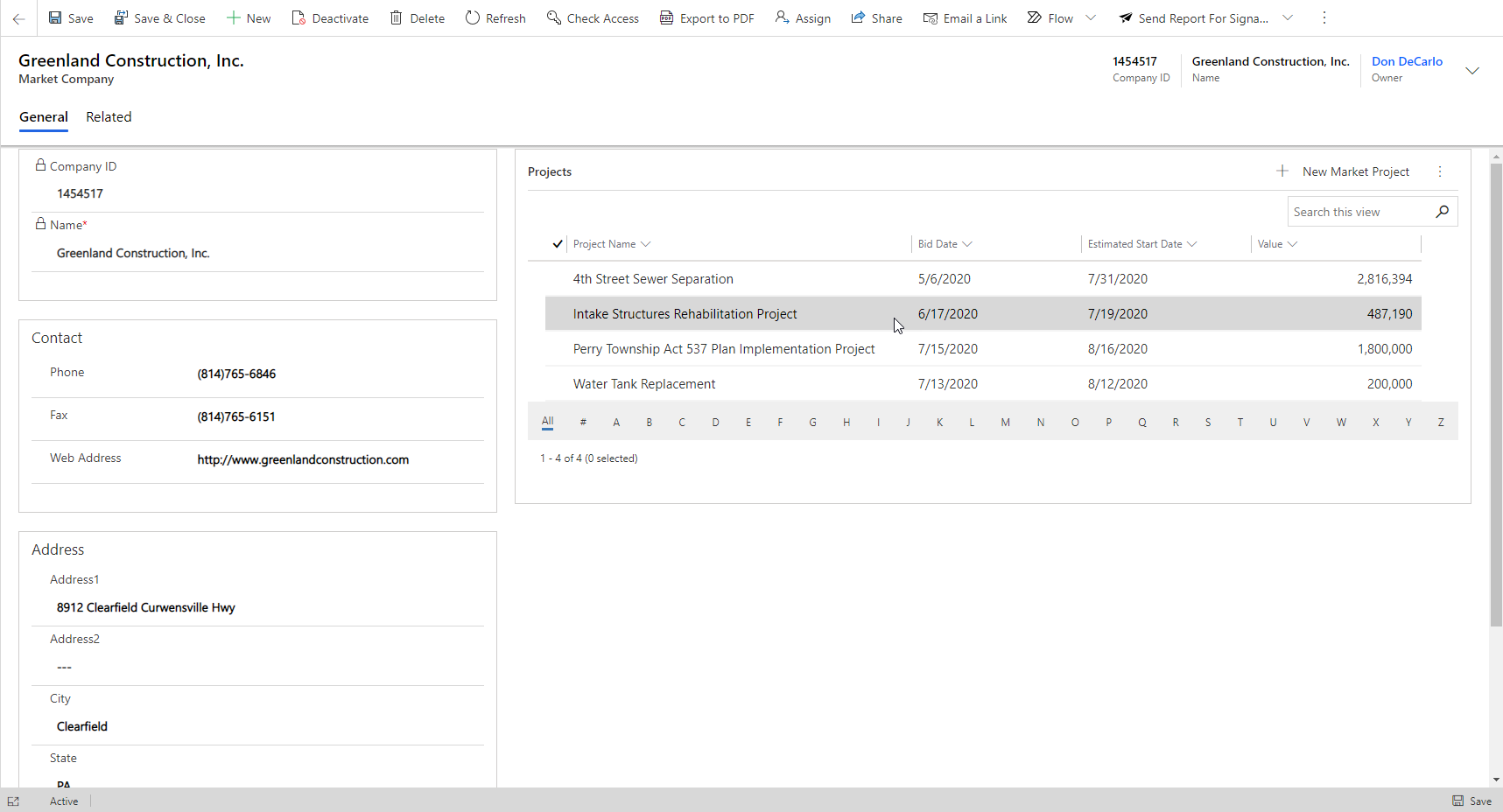Select the Water Tank Replacement row
Image resolution: width=1503 pixels, height=812 pixels.
point(983,384)
